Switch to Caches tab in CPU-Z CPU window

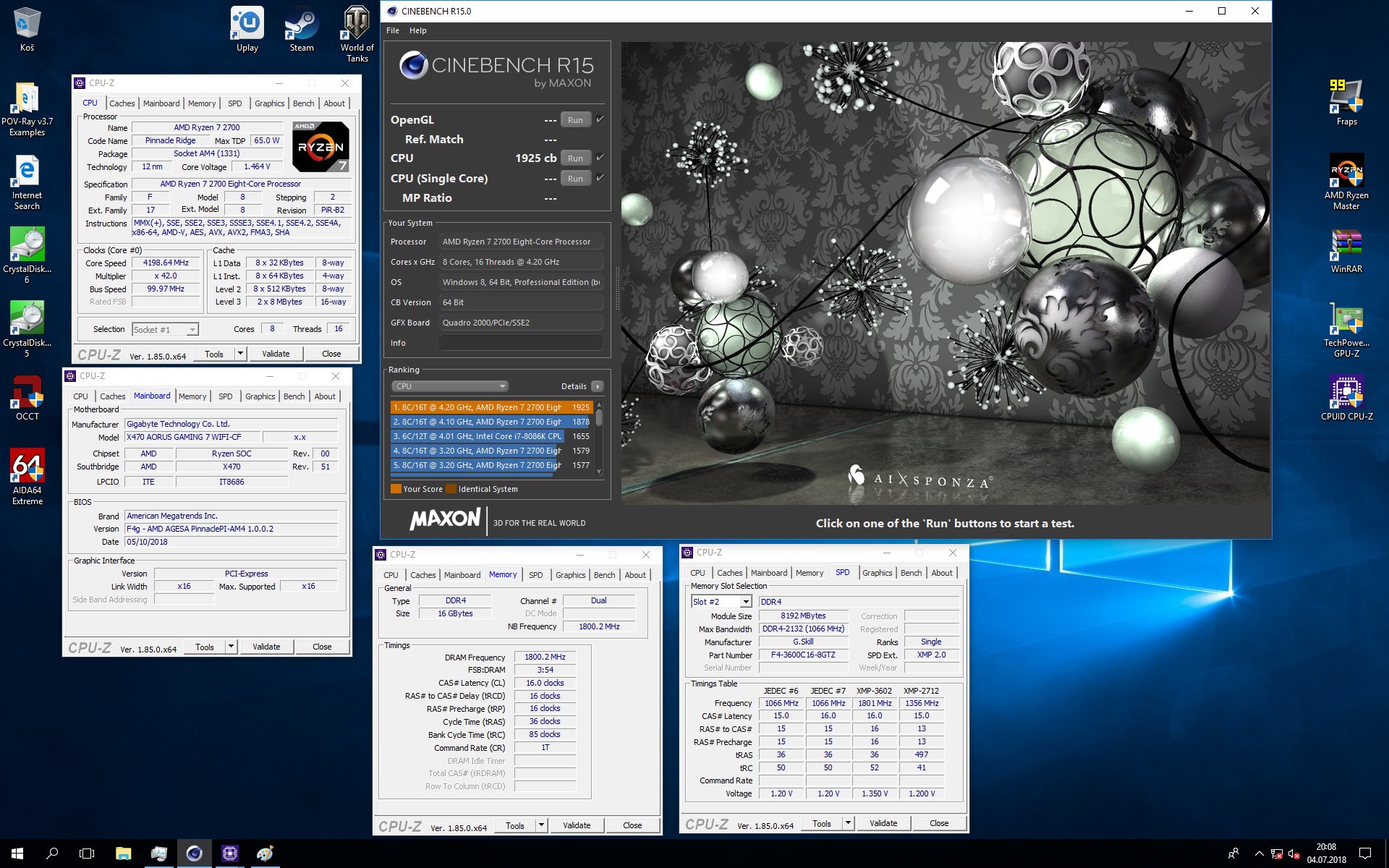point(122,103)
